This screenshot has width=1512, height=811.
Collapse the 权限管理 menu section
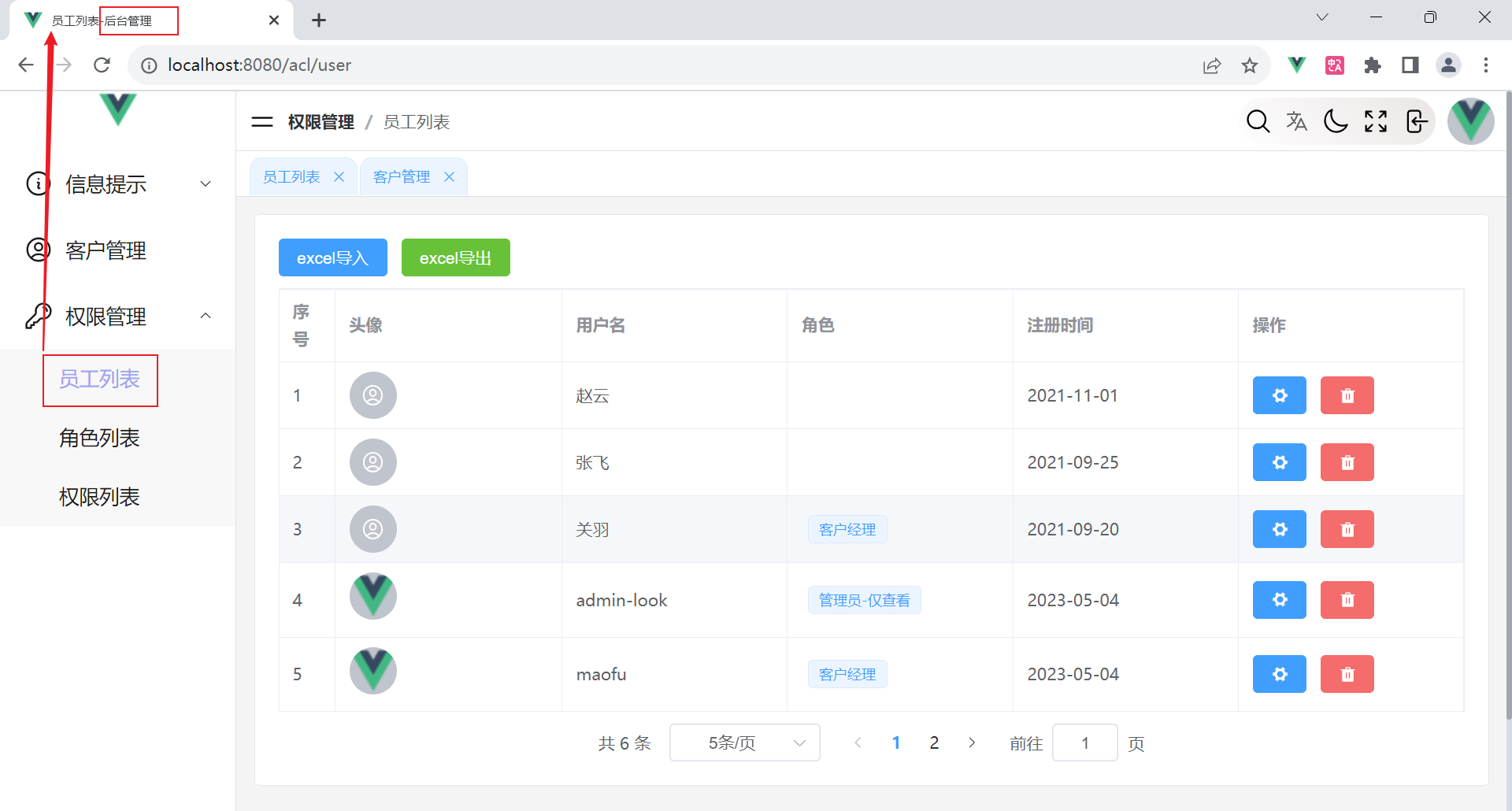[x=106, y=316]
